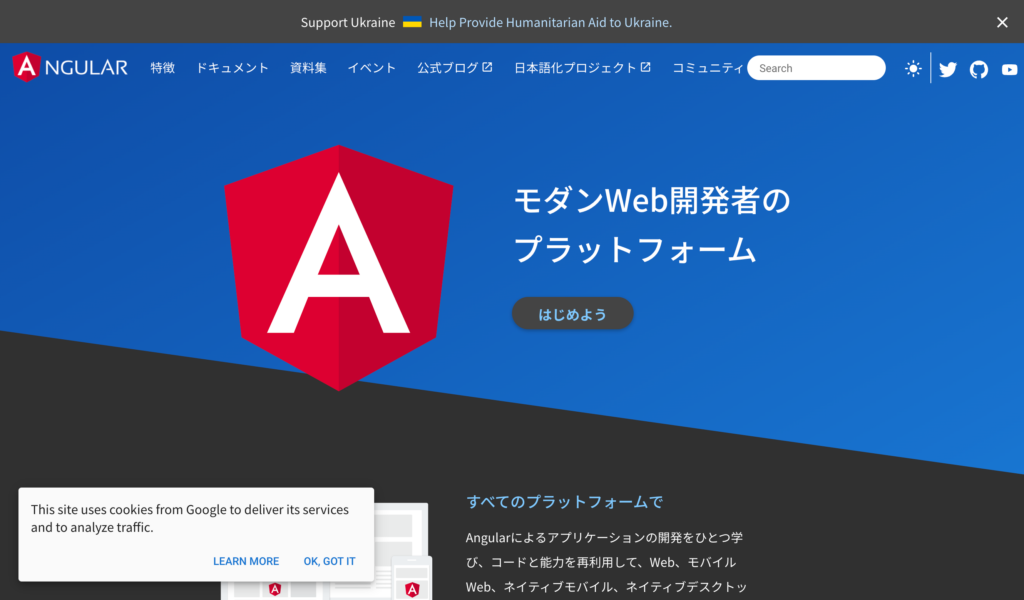Screen dimensions: 1024x600
Task: Open the 特徴 menu item
Action: click(163, 68)
